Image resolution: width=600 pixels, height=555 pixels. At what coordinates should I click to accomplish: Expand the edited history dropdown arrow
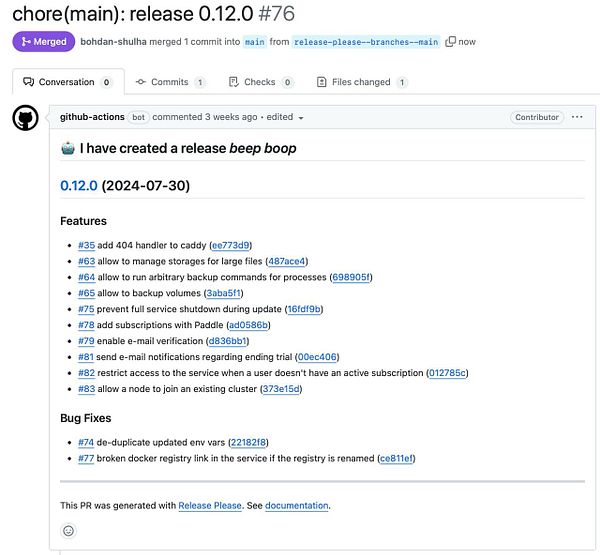point(301,118)
